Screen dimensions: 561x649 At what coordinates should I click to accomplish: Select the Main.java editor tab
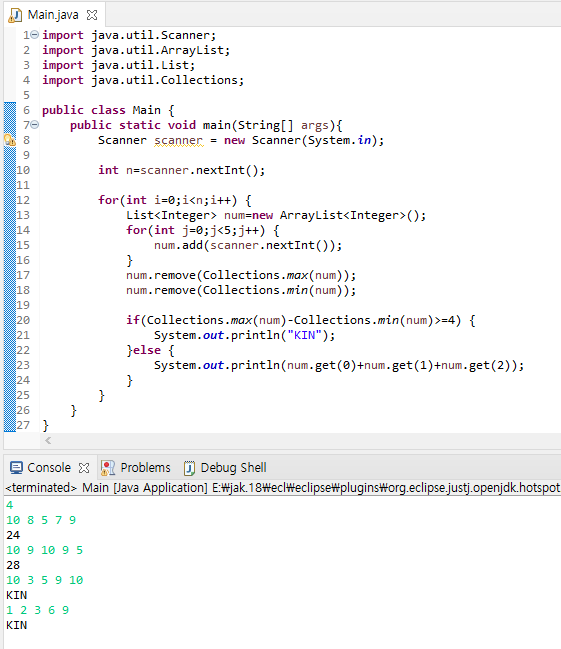point(53,15)
